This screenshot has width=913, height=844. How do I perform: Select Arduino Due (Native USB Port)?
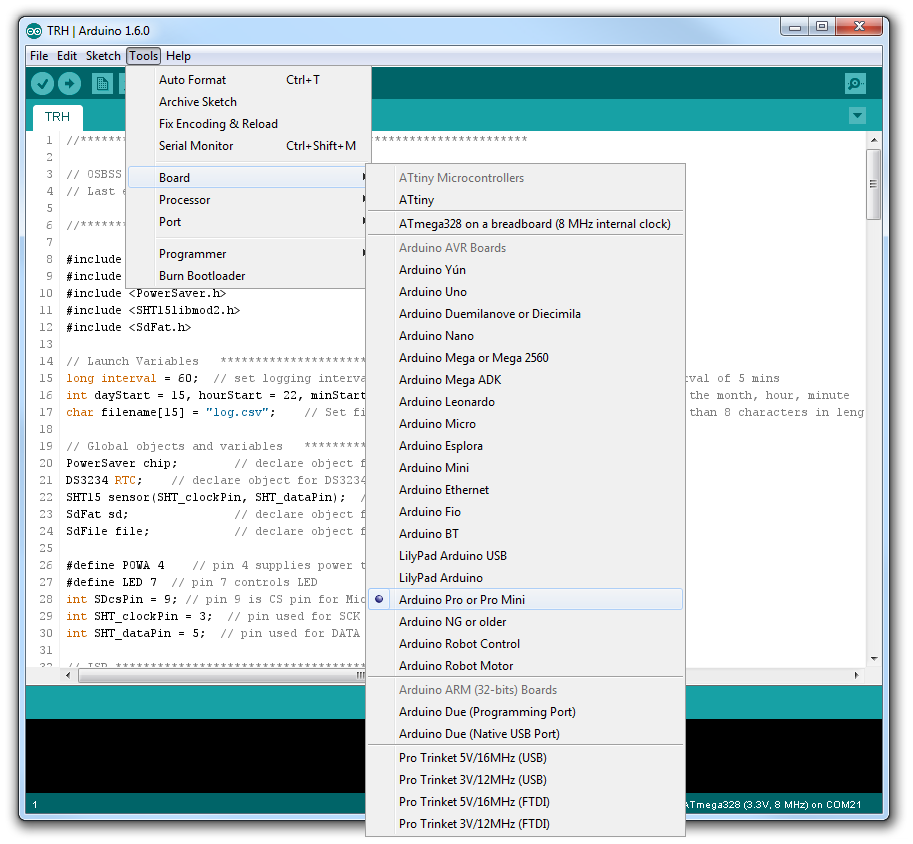(525, 734)
